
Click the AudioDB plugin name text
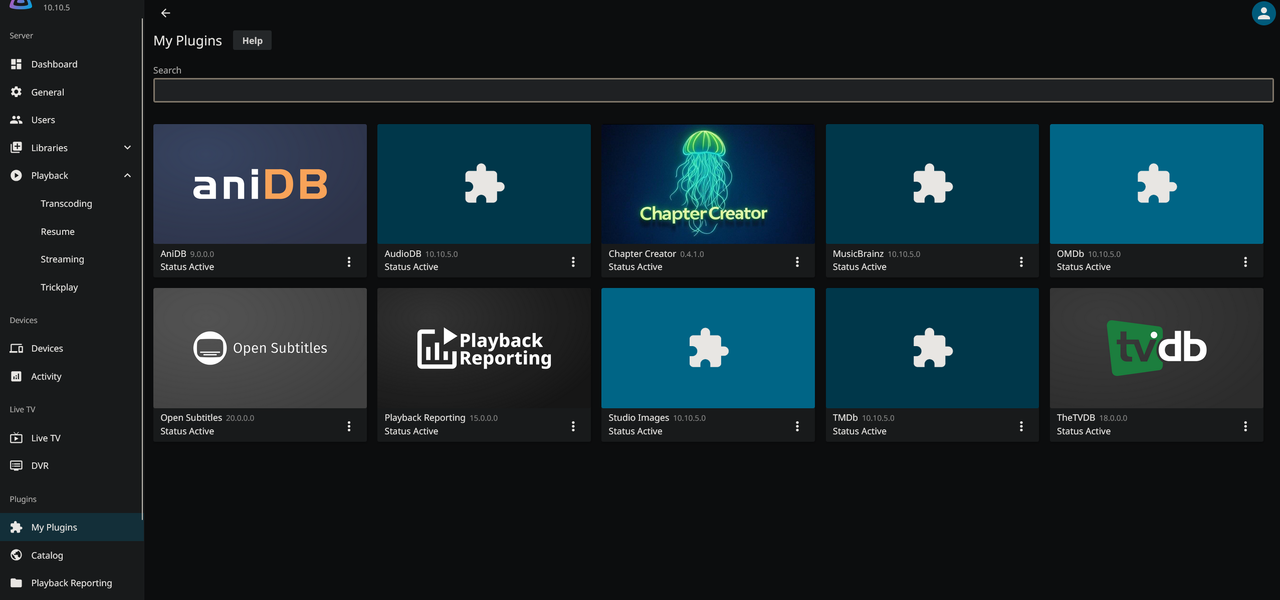click(403, 254)
